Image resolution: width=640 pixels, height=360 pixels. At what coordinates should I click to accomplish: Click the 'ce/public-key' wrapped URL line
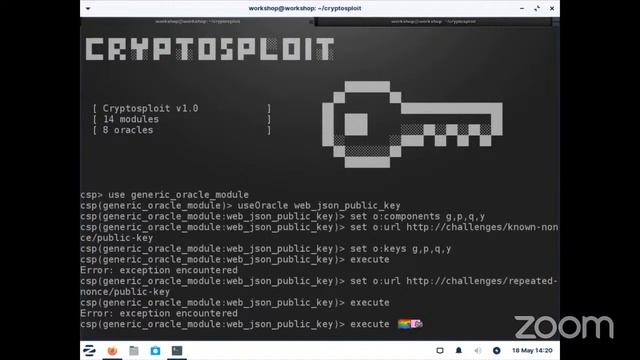(116, 238)
